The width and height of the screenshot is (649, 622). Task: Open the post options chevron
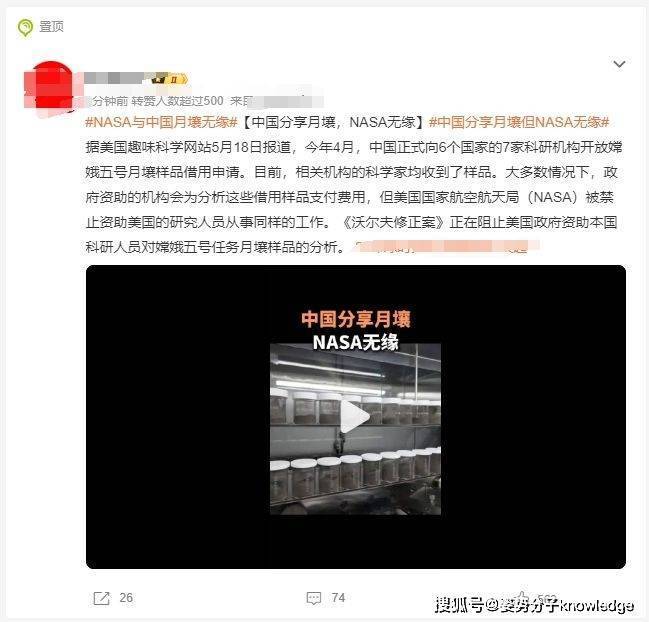click(619, 64)
